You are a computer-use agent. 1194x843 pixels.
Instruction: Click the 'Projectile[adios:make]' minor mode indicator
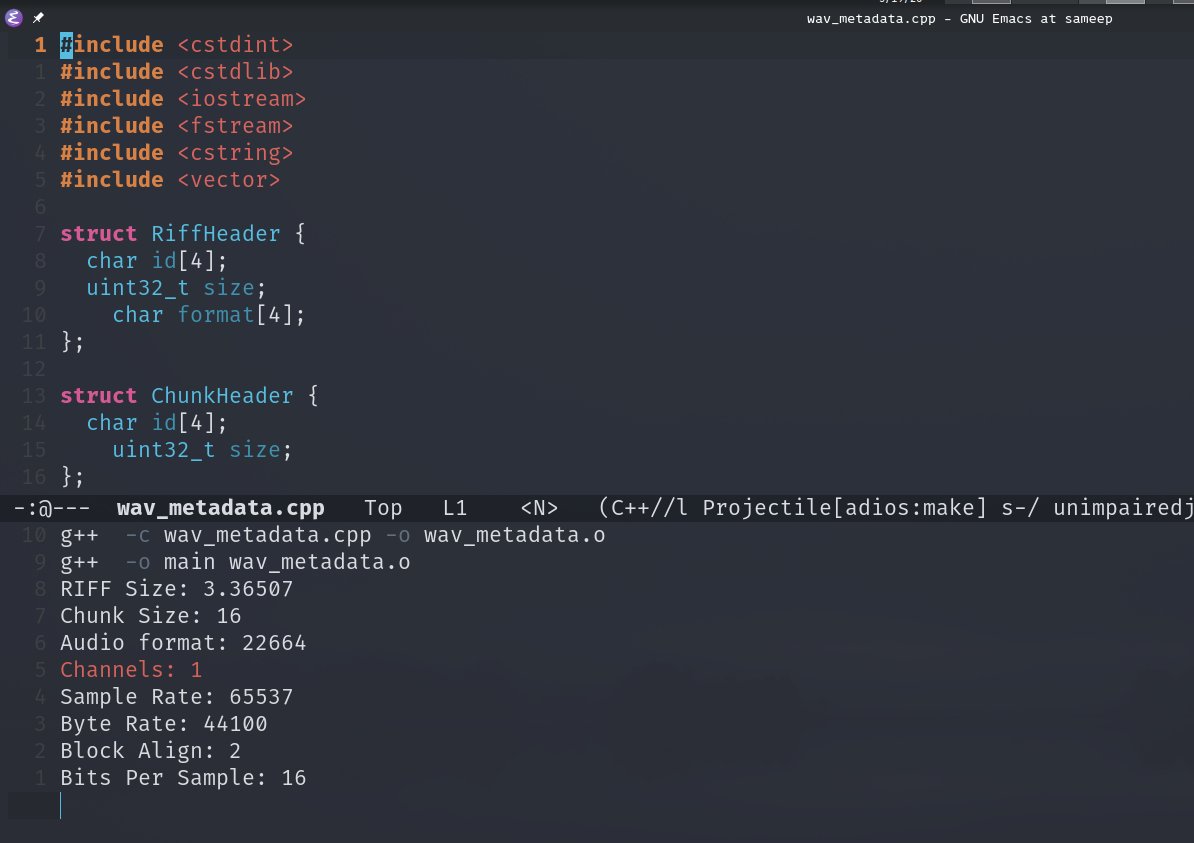[x=844, y=508]
